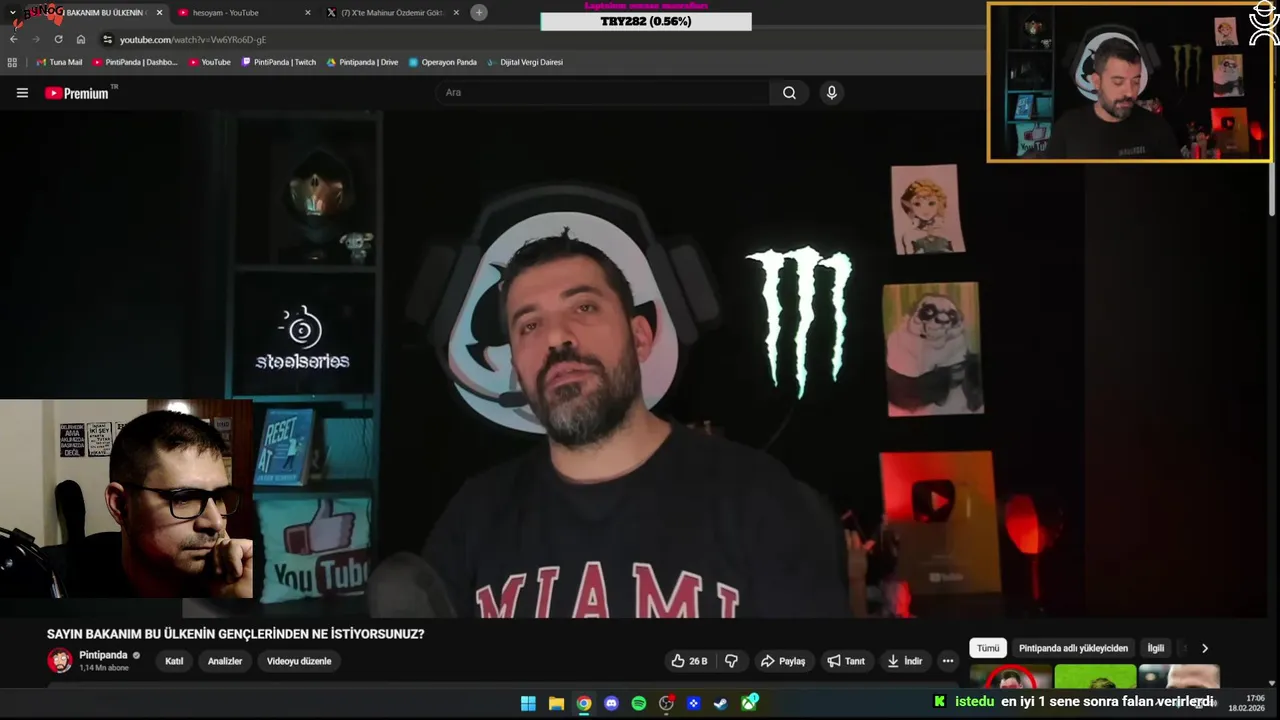Go back with browser back arrow
Image resolution: width=1280 pixels, height=720 pixels.
pyautogui.click(x=14, y=39)
